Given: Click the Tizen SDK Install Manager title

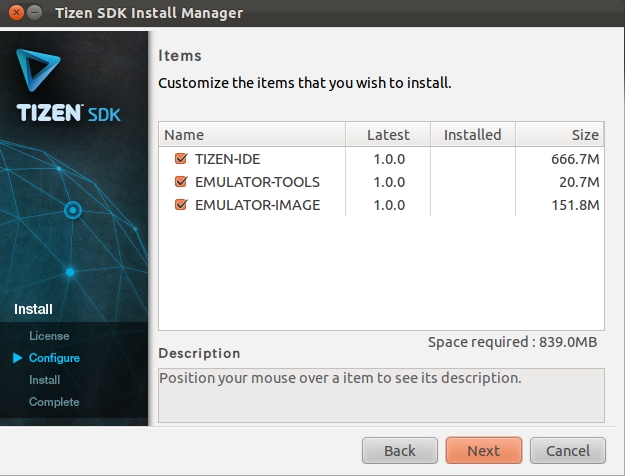Looking at the screenshot, I should point(149,13).
